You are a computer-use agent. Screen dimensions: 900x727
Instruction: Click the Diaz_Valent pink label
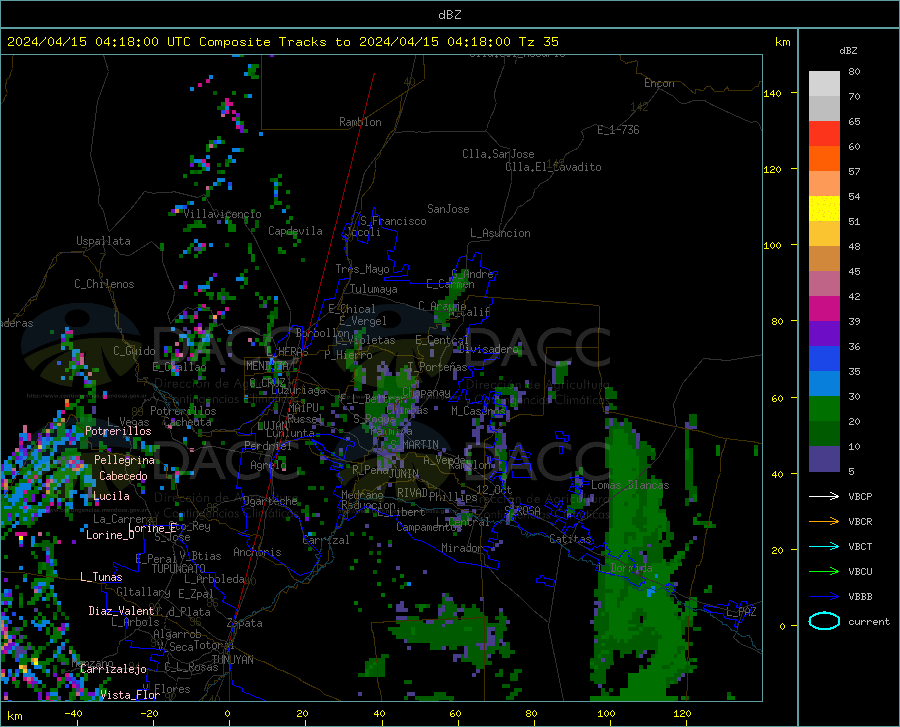[121, 611]
